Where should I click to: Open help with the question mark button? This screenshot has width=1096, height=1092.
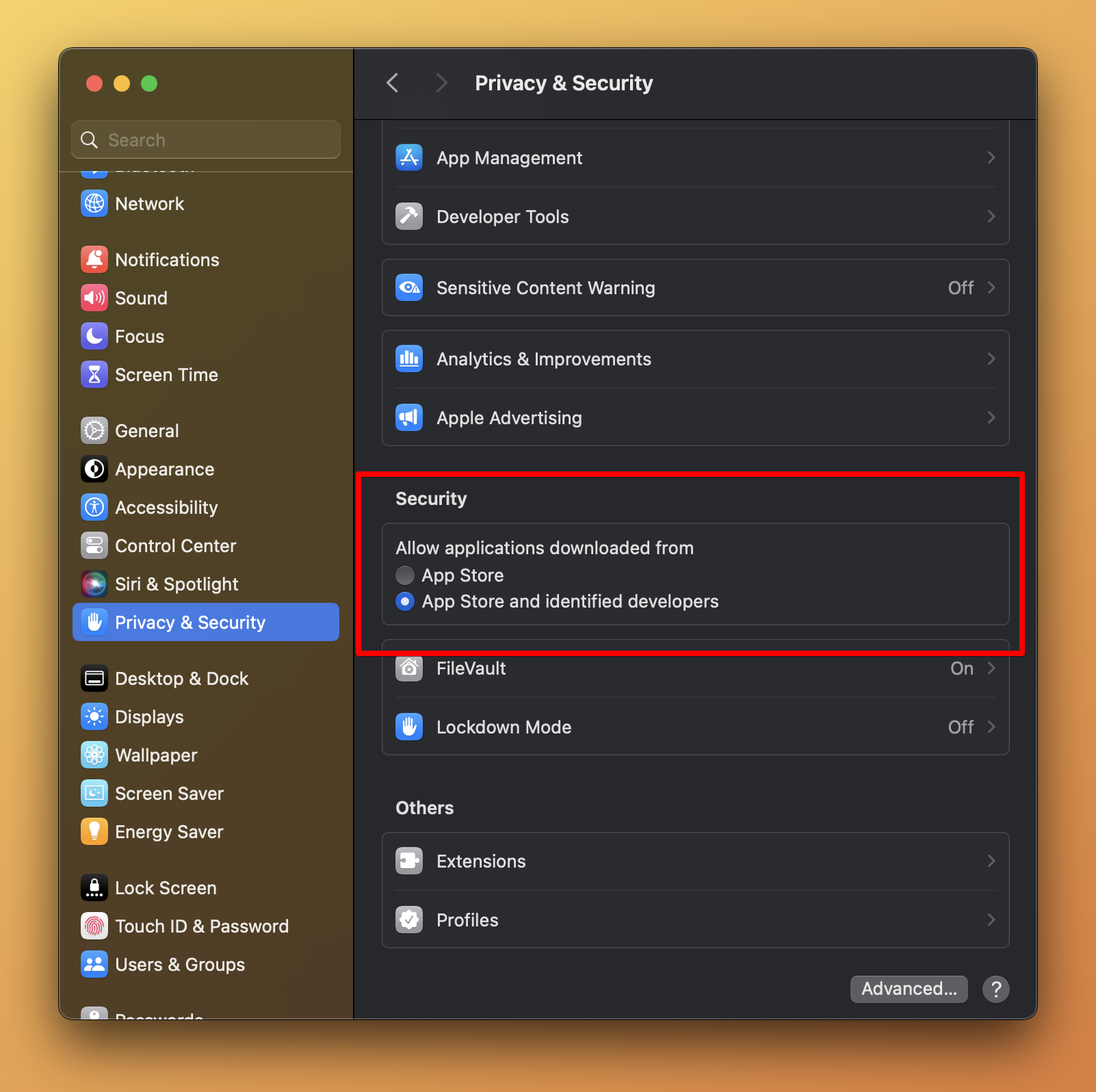pyautogui.click(x=996, y=989)
